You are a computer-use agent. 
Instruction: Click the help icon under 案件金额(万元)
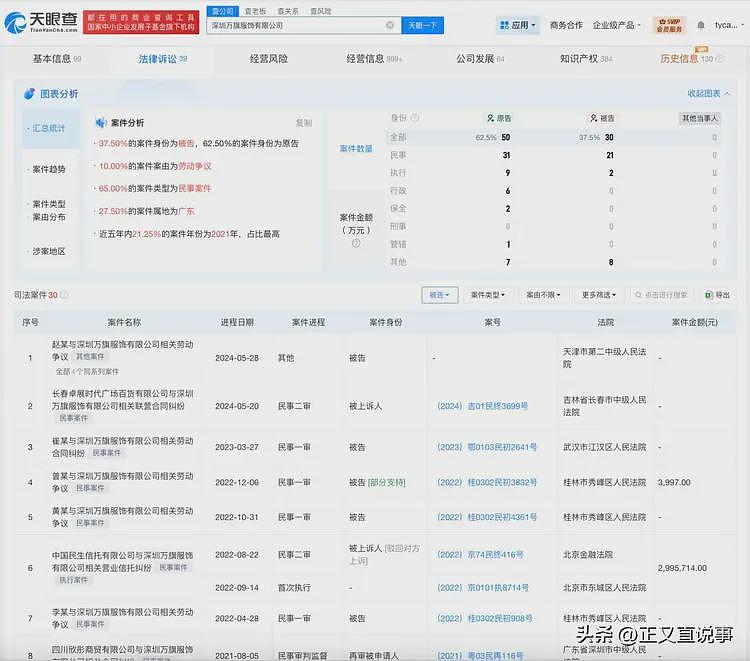[356, 243]
